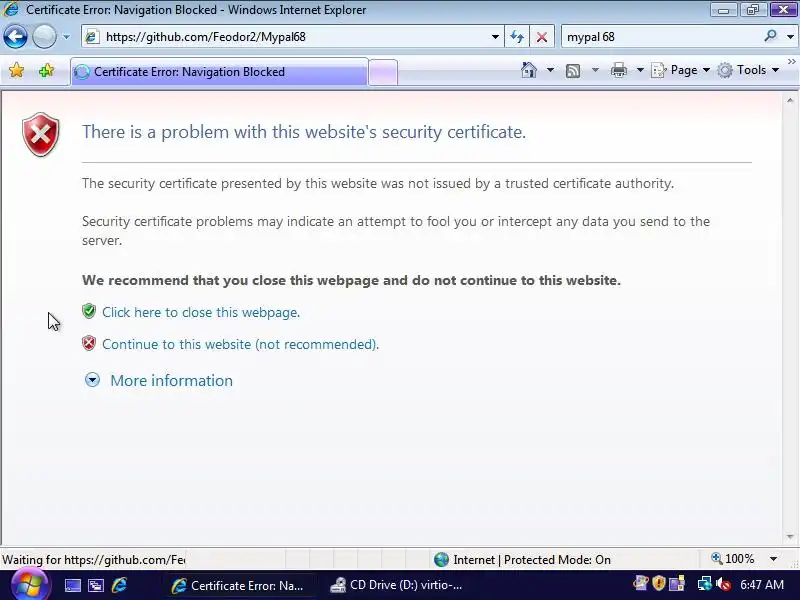Expand the address bar history dropdown
Screen dimensions: 800x600
click(x=495, y=37)
